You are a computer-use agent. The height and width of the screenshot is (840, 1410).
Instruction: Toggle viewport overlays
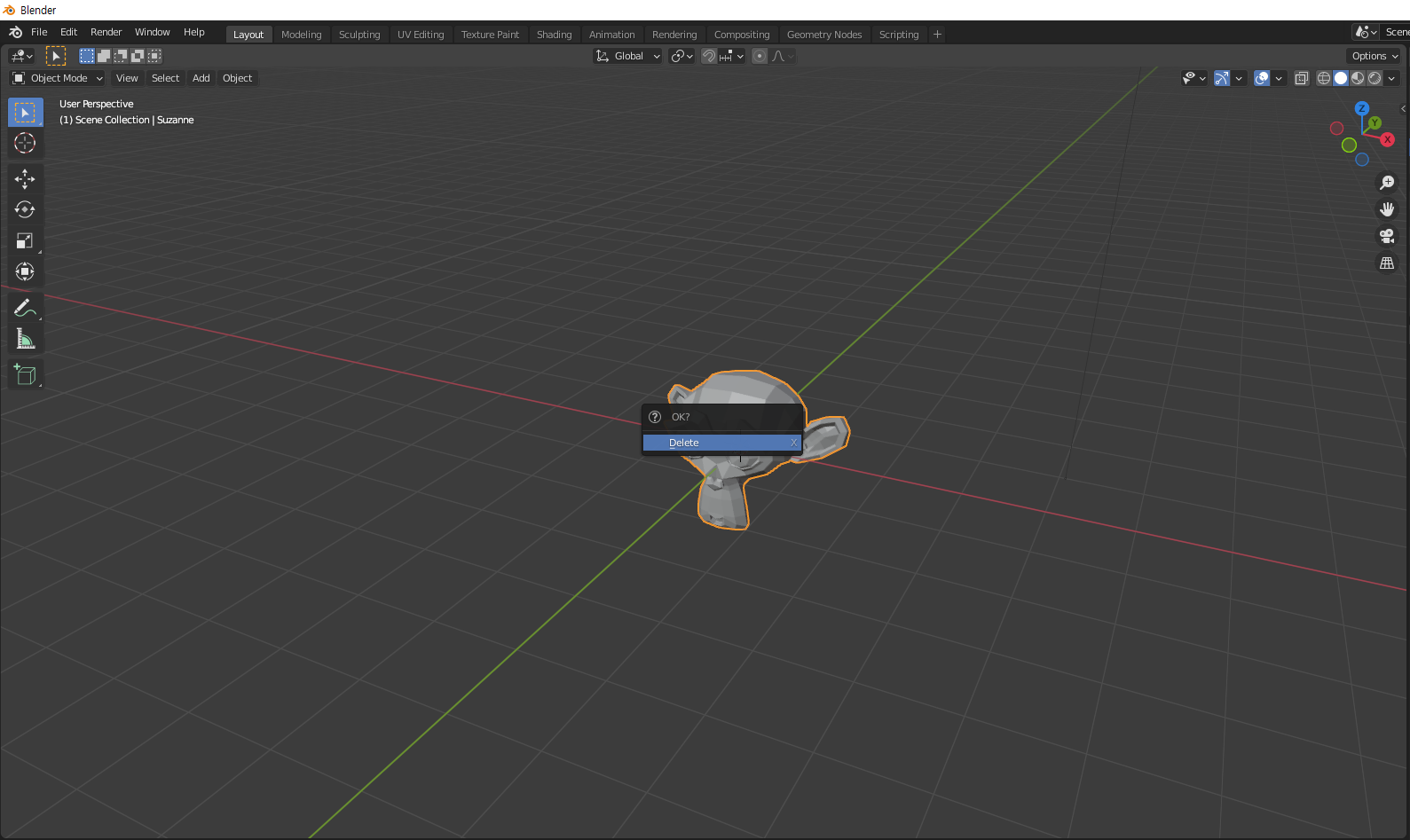coord(1262,78)
